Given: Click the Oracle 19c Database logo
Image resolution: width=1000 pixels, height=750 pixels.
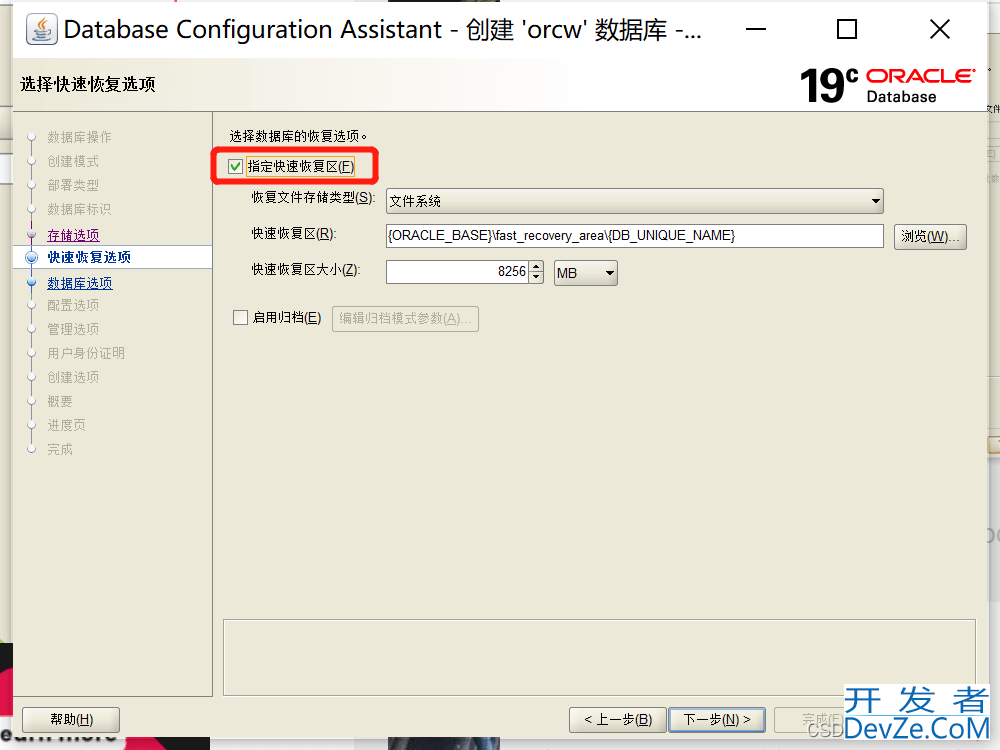Looking at the screenshot, I should [x=887, y=85].
